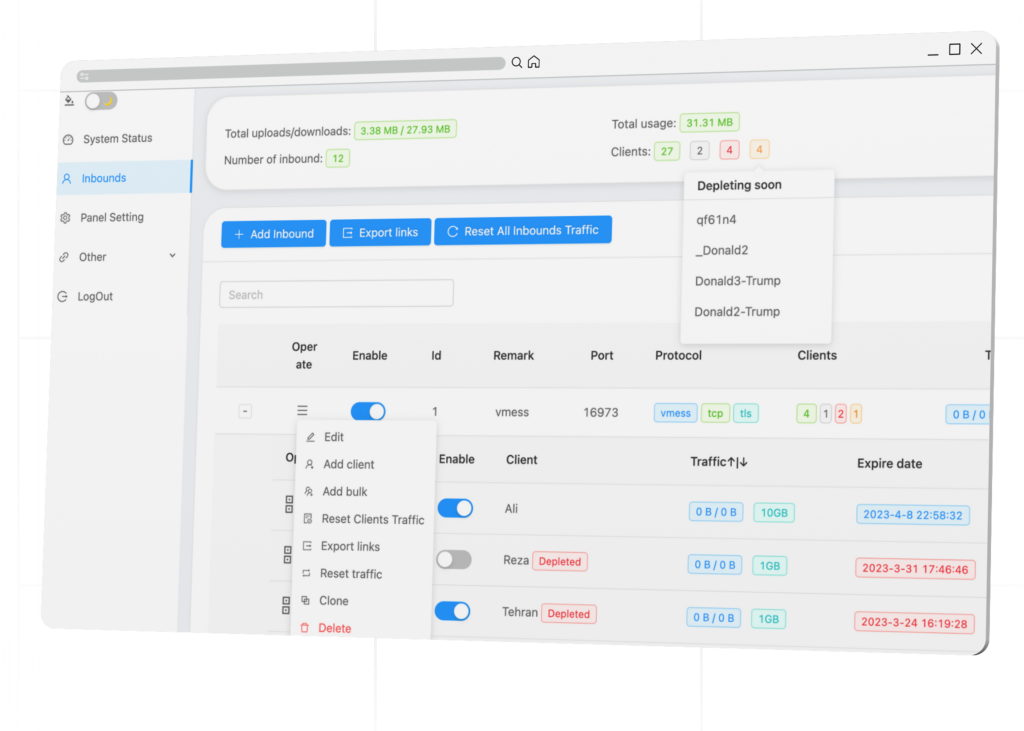The width and height of the screenshot is (1024, 731).
Task: Toggle the dark mode moon switch
Action: tap(100, 101)
